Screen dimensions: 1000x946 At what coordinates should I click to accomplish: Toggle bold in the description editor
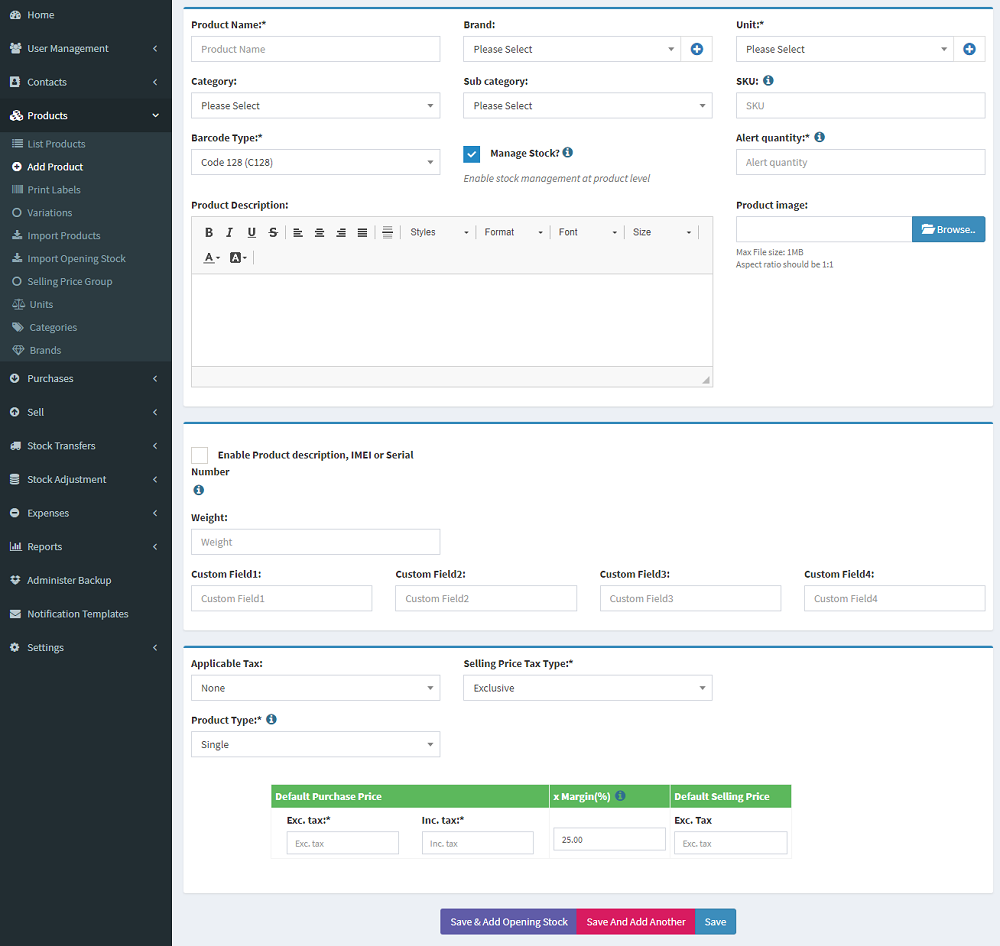click(x=209, y=232)
